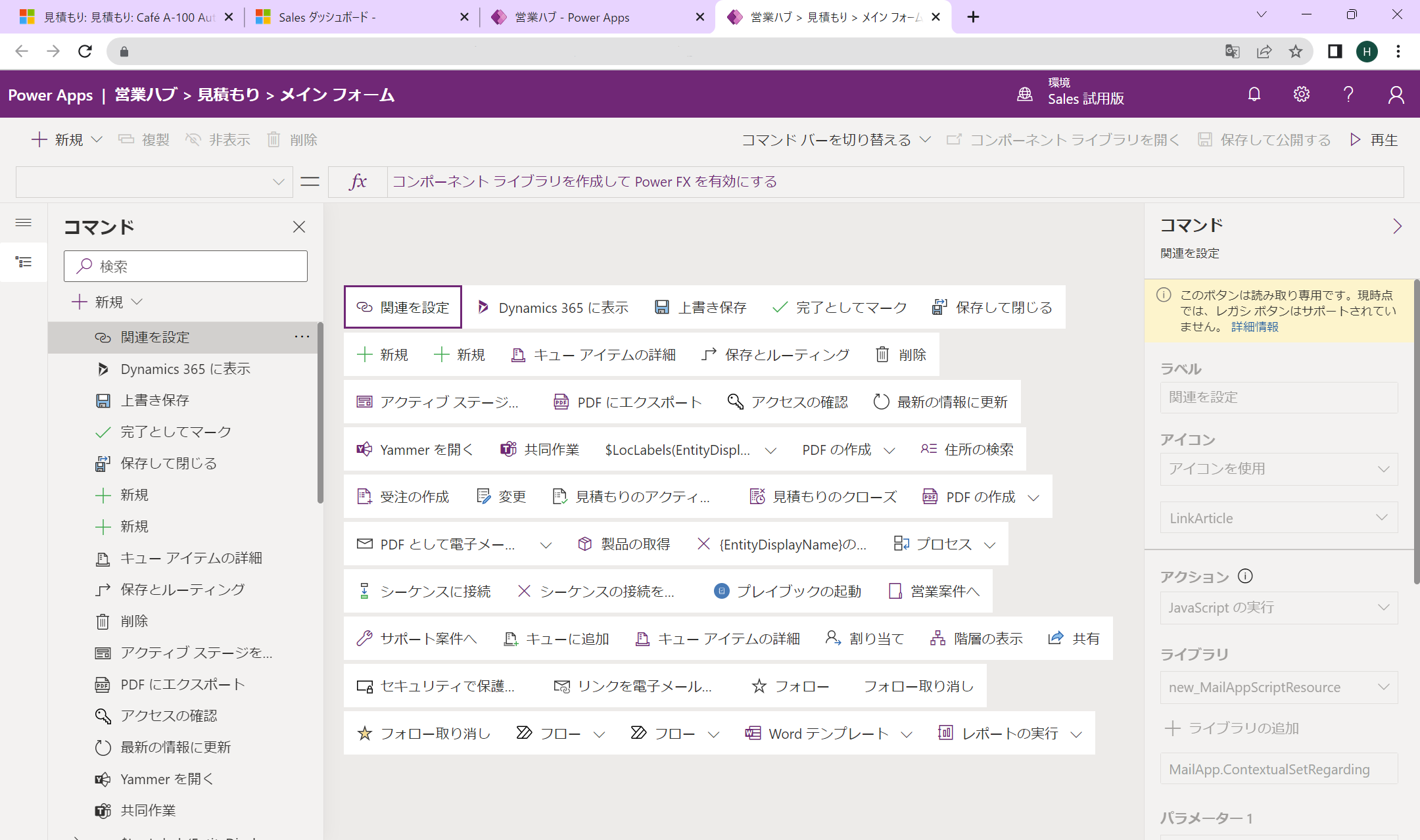Click 製品の取得 on the canvas

pyautogui.click(x=624, y=544)
